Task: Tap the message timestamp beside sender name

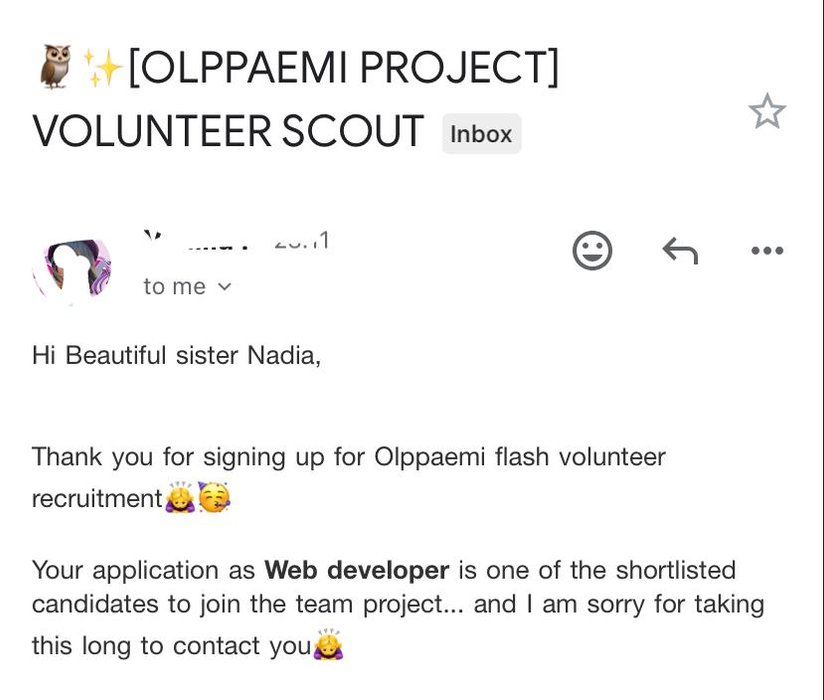Action: coord(302,241)
